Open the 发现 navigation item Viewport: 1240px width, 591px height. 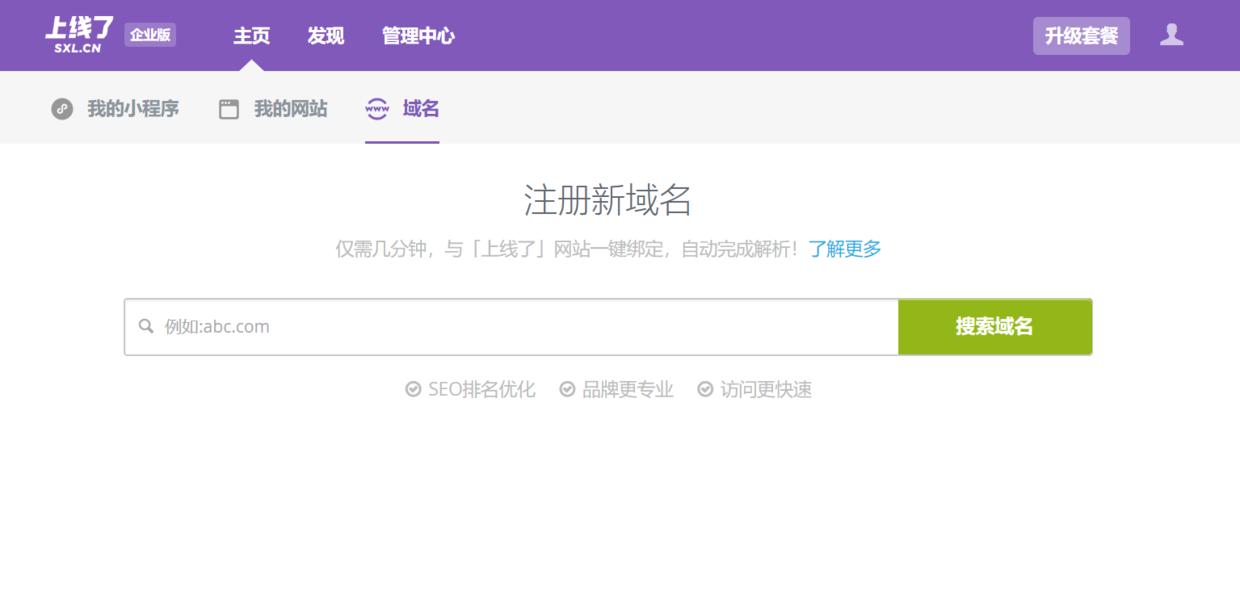coord(325,35)
